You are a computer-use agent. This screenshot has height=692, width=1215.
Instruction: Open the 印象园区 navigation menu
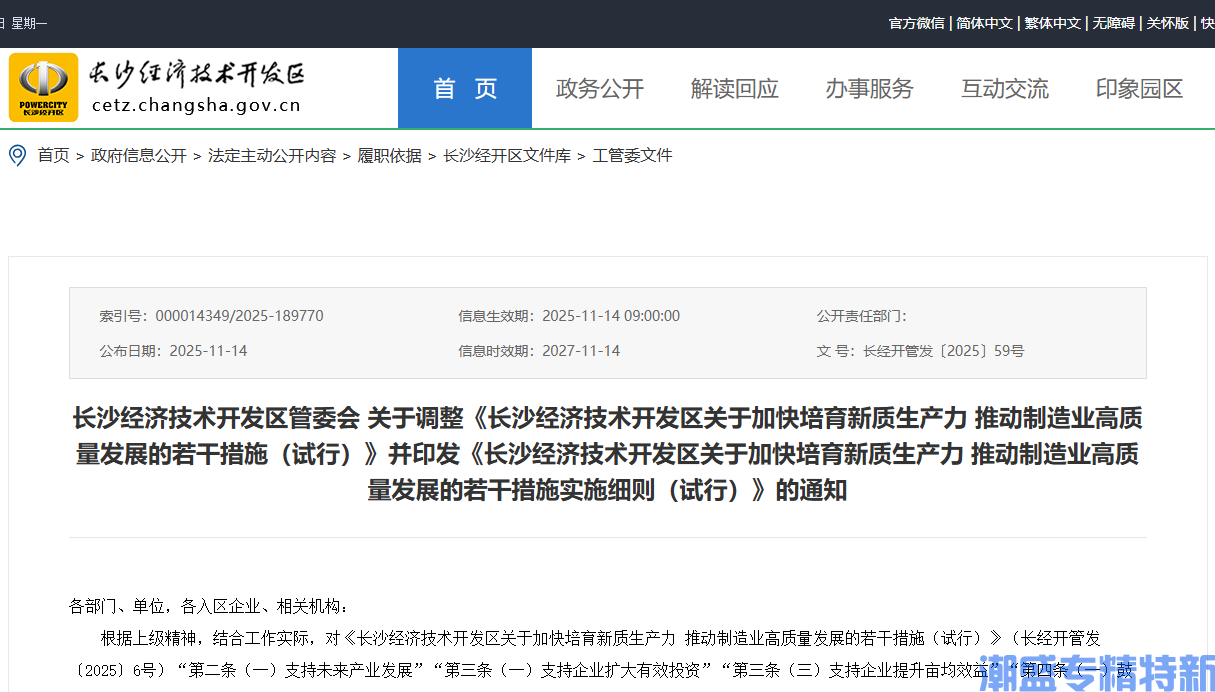click(x=1138, y=88)
